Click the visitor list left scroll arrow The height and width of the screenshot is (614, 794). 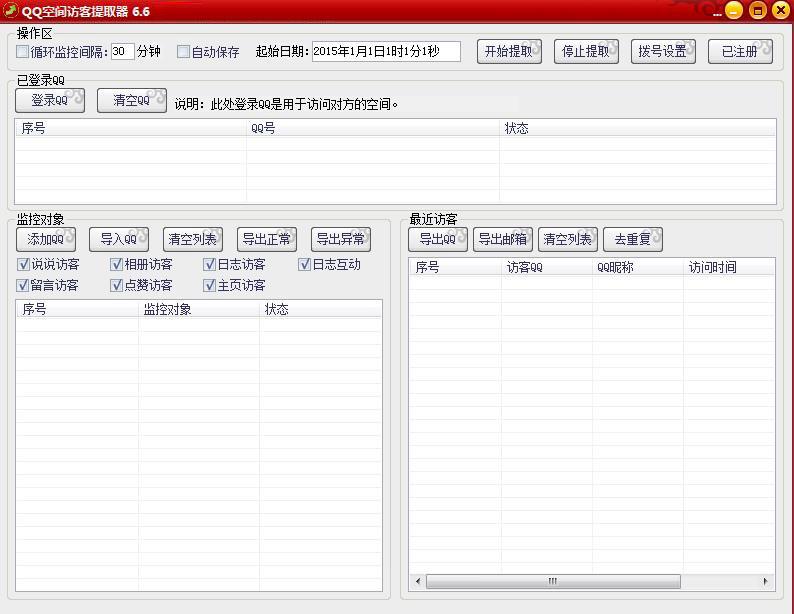[x=418, y=581]
